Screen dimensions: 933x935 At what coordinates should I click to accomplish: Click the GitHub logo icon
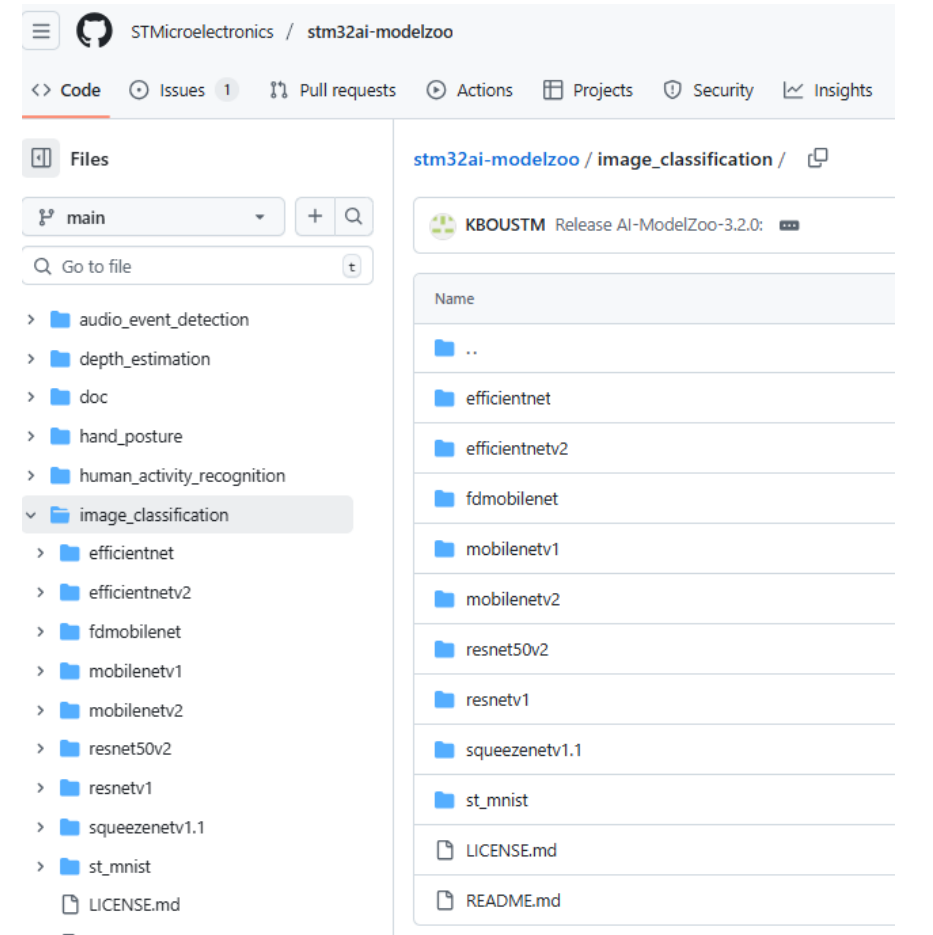[x=95, y=31]
